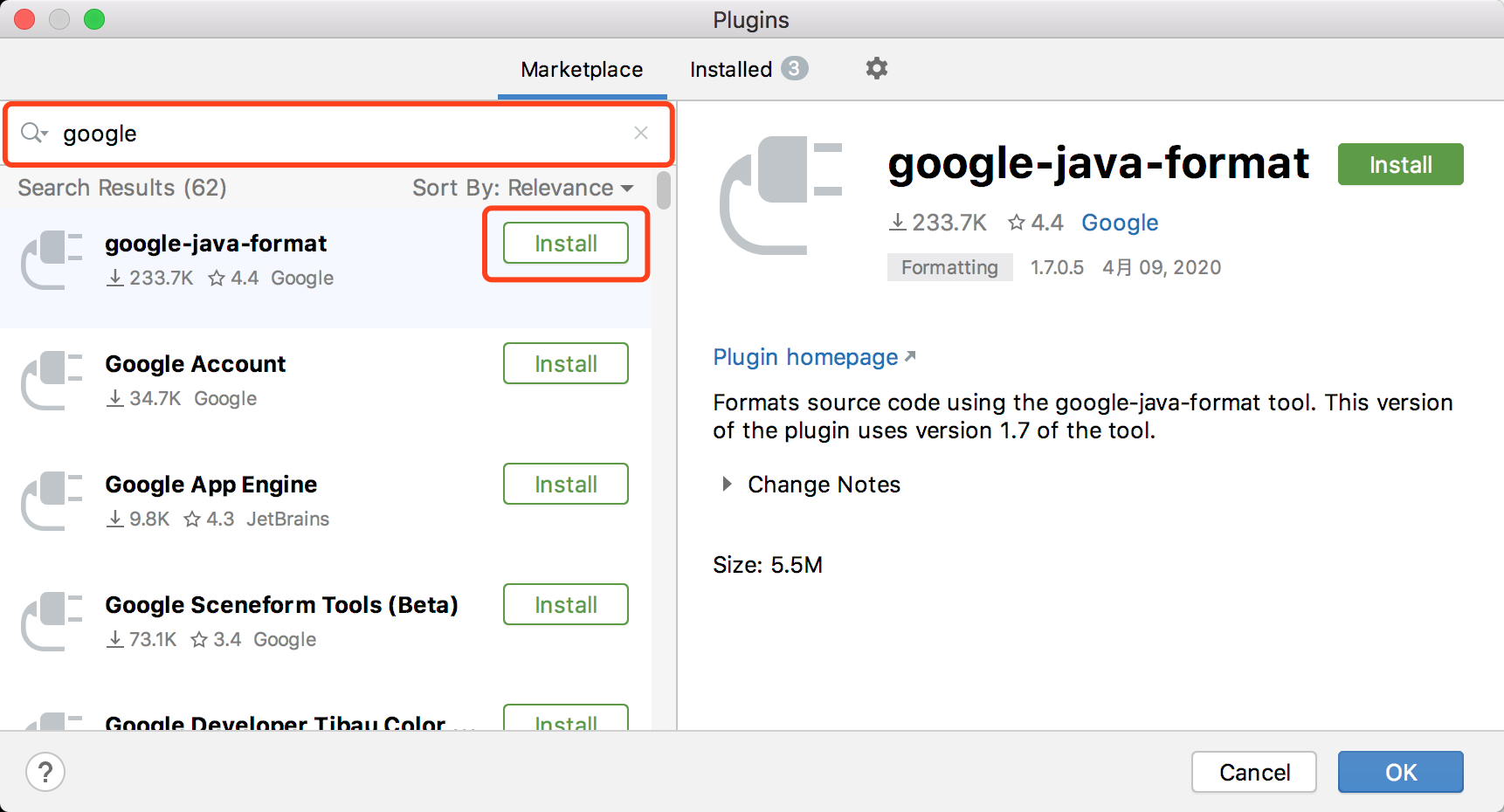Screen dimensions: 1504x812
Task: Expand the Change Notes section
Action: [x=727, y=485]
